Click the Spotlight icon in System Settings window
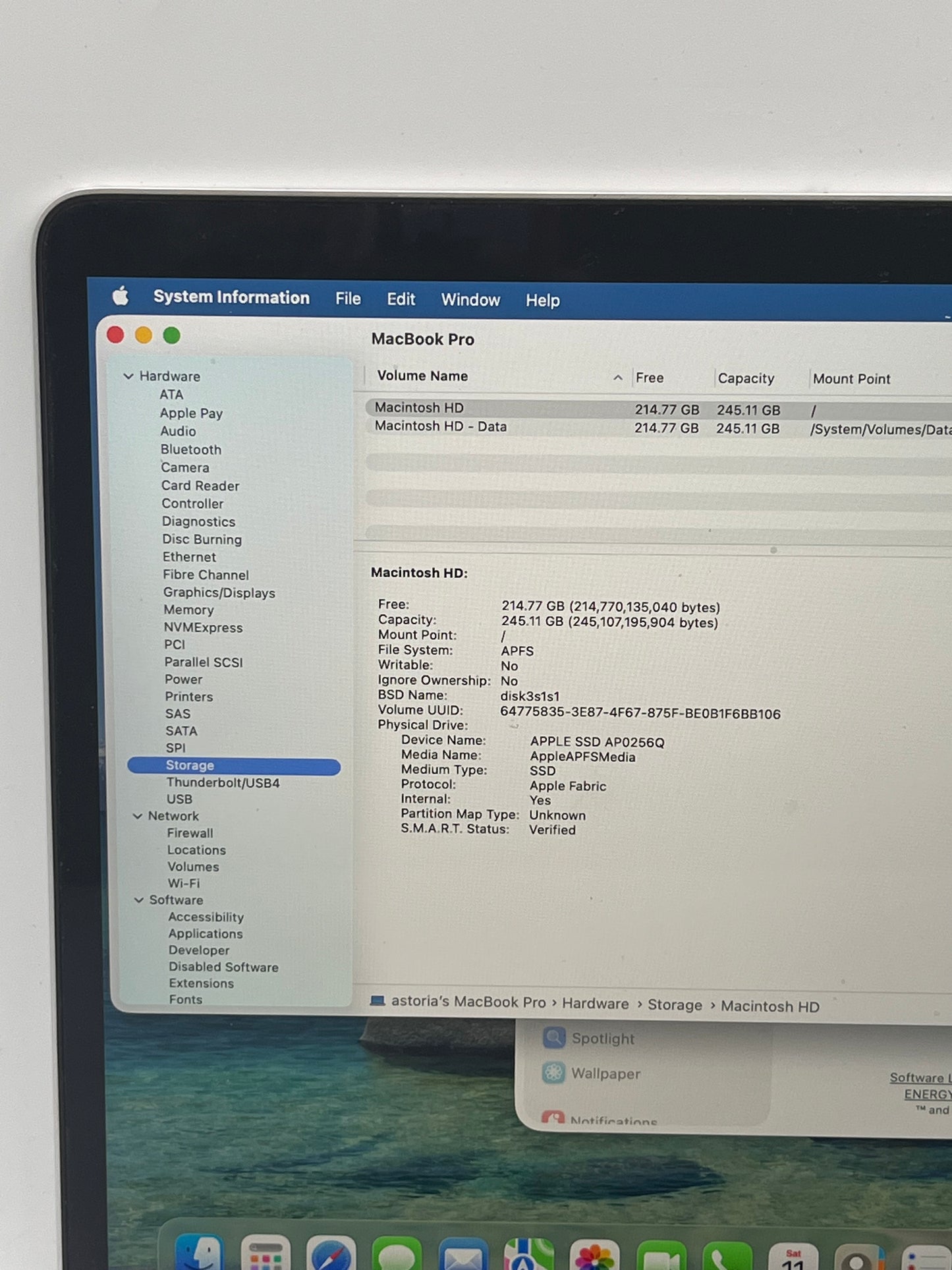 coord(554,1038)
